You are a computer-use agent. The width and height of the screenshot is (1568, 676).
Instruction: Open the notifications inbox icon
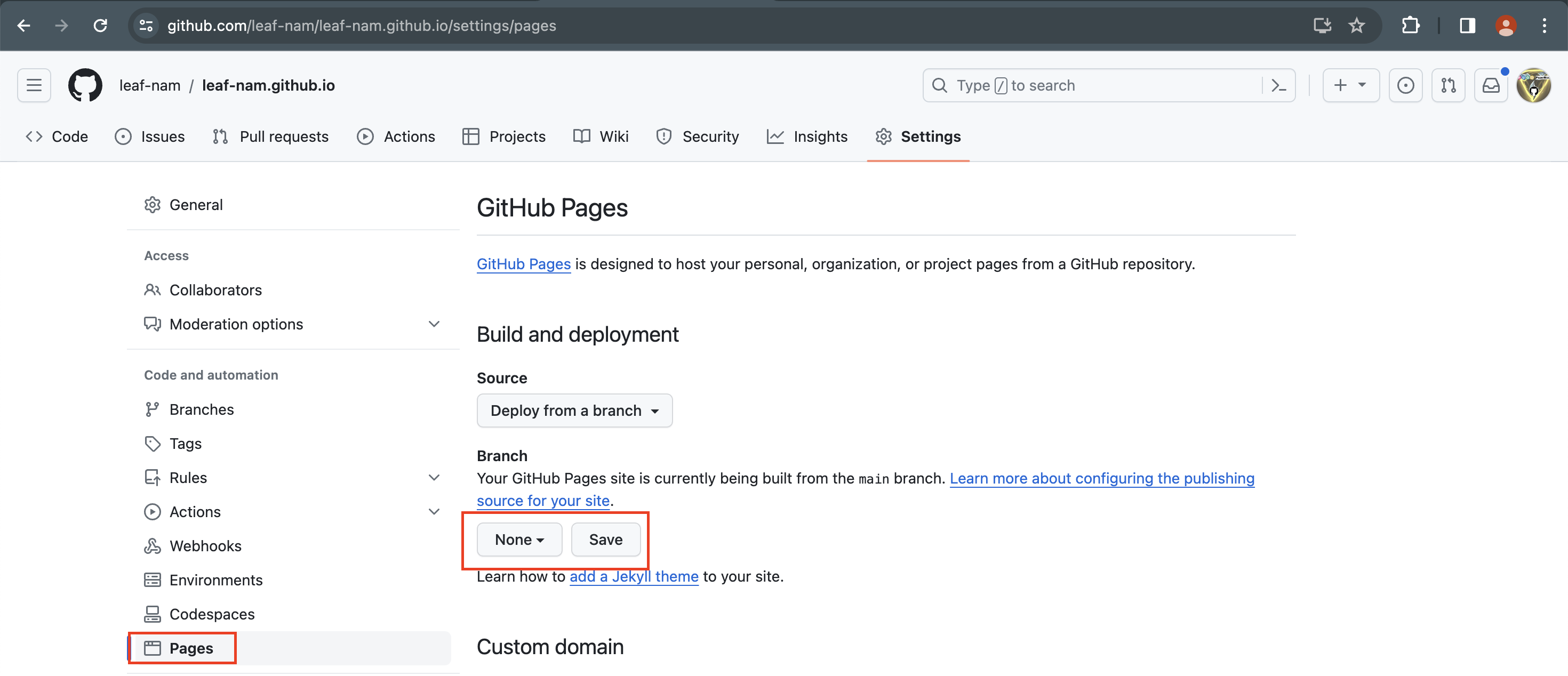coord(1491,85)
